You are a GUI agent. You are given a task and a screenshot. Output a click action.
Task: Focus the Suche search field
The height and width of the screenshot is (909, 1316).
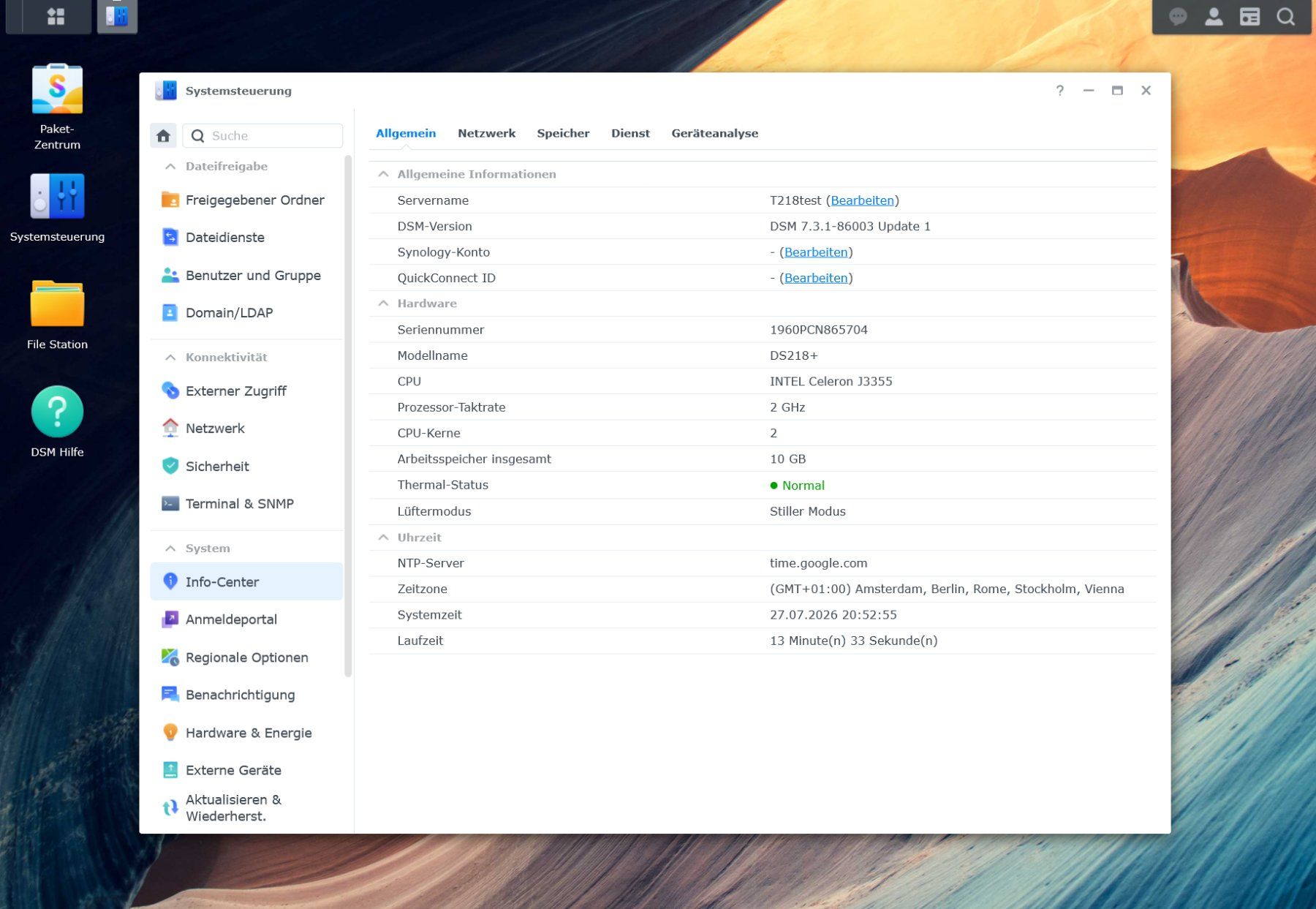(262, 136)
